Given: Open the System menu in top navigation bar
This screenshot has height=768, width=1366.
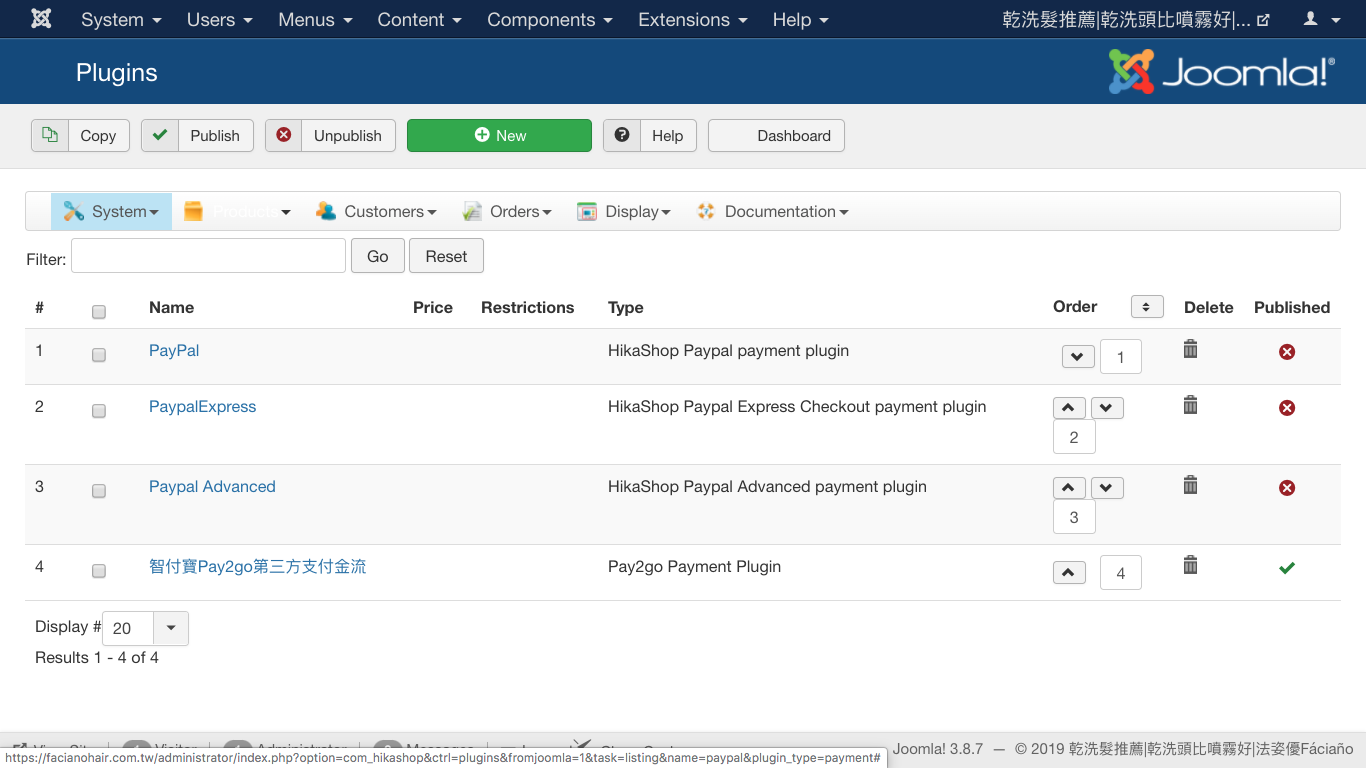Looking at the screenshot, I should click(120, 19).
